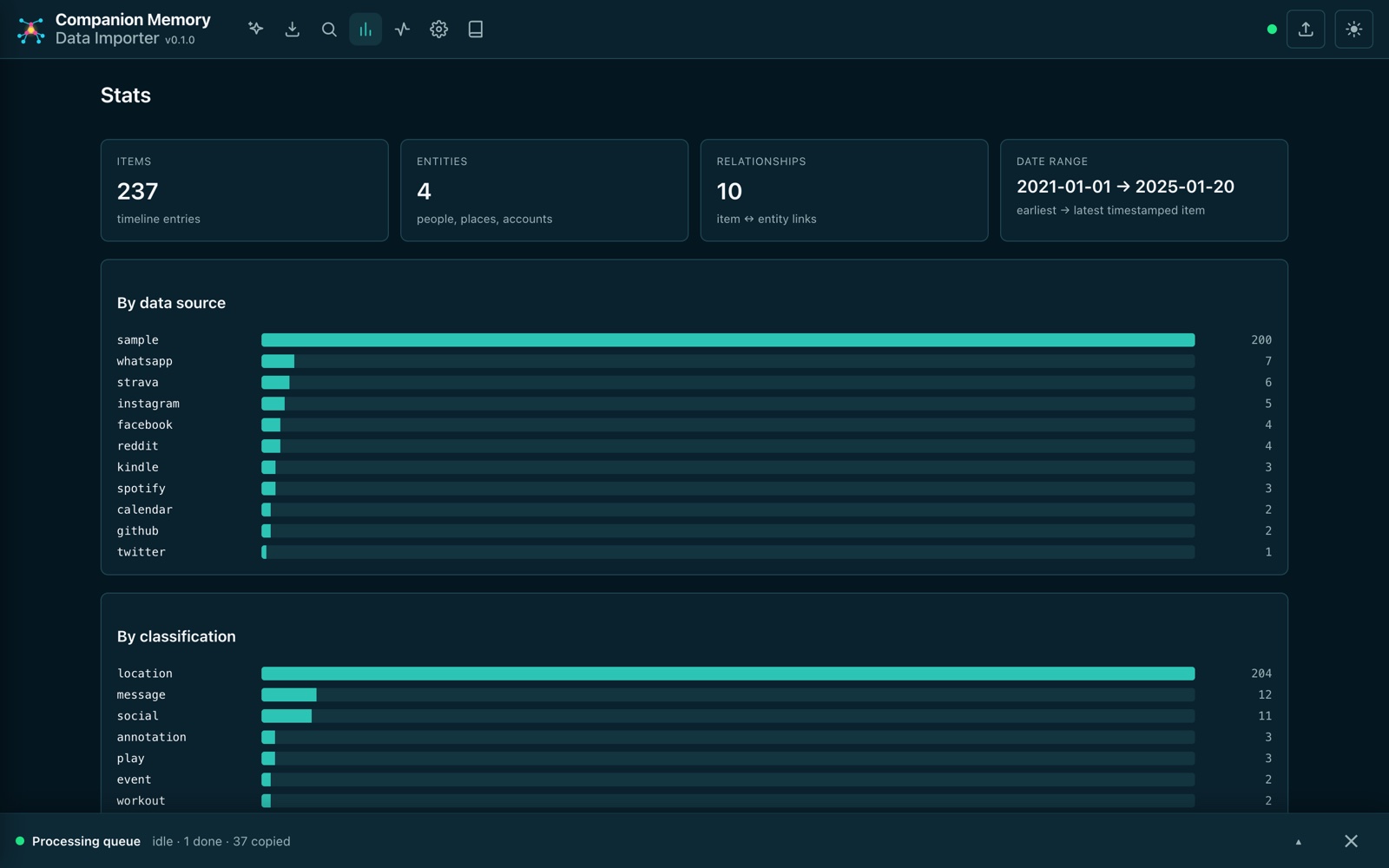Click the date range 2021-01-01 → 2025-01-20
Viewport: 1389px width, 868px height.
point(1125,187)
